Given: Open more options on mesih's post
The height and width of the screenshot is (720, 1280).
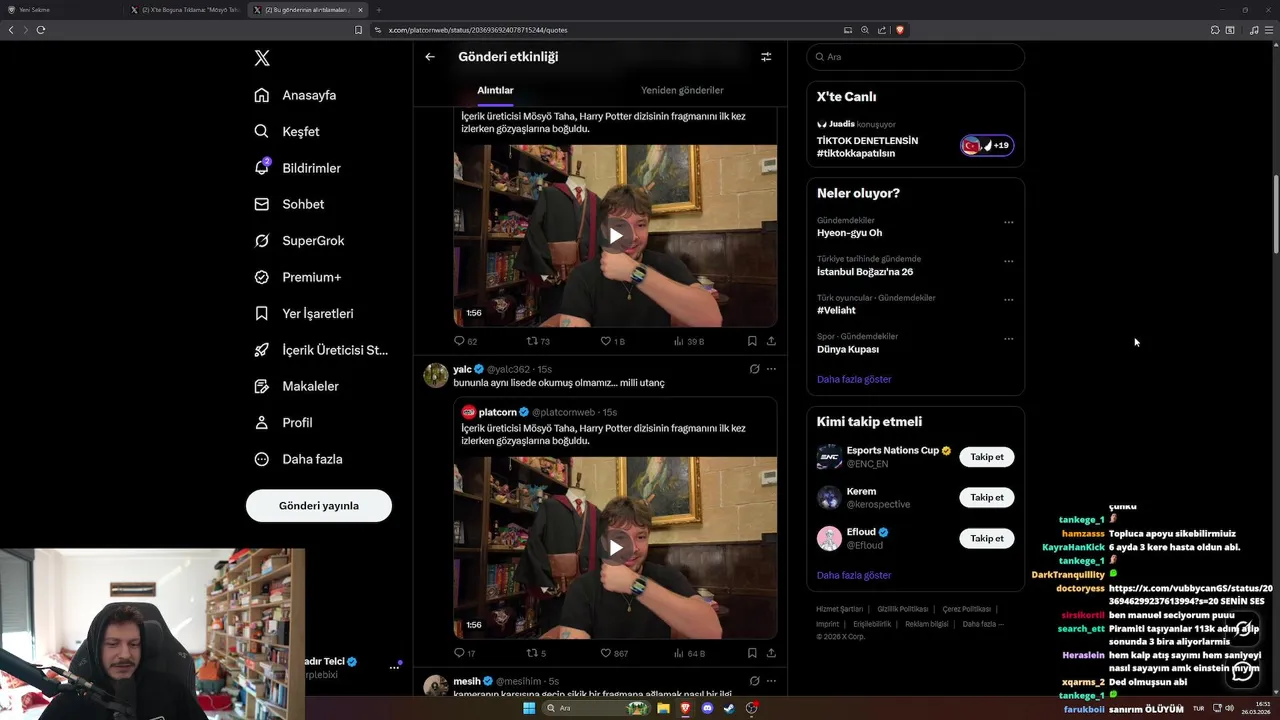Looking at the screenshot, I should pyautogui.click(x=771, y=681).
